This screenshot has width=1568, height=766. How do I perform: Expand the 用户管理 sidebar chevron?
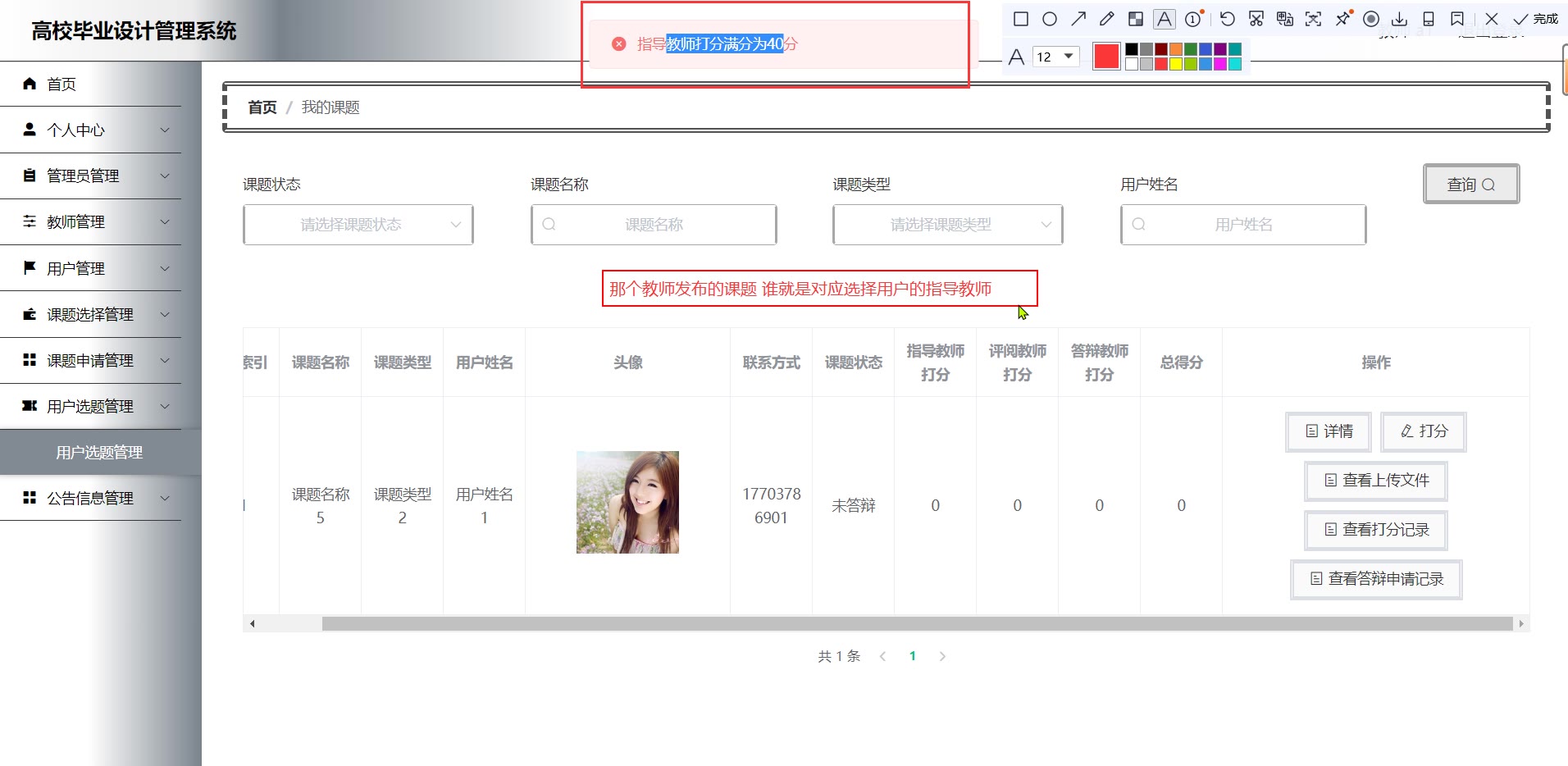click(165, 268)
